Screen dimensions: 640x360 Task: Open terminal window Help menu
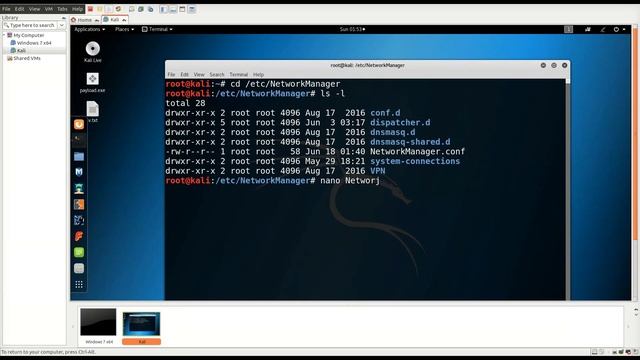[x=258, y=75]
